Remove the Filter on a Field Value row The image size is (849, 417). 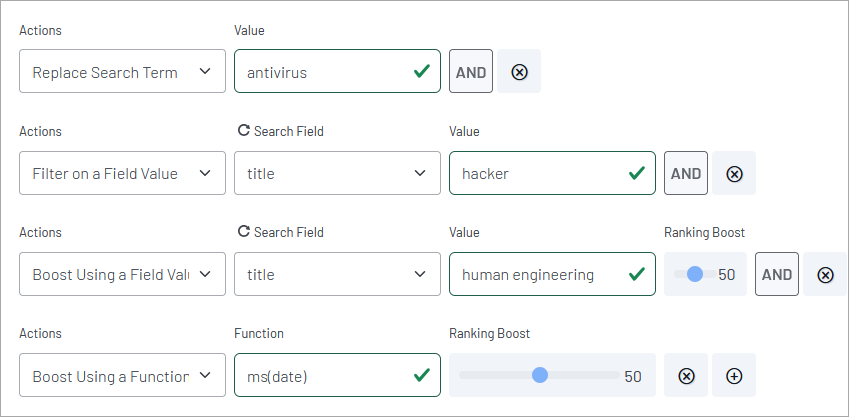pyautogui.click(x=734, y=173)
